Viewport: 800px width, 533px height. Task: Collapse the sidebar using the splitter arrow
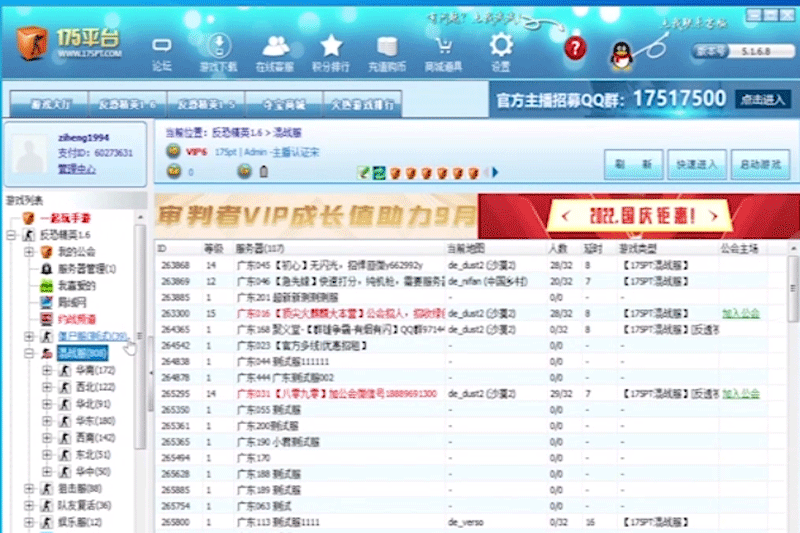tap(151, 373)
